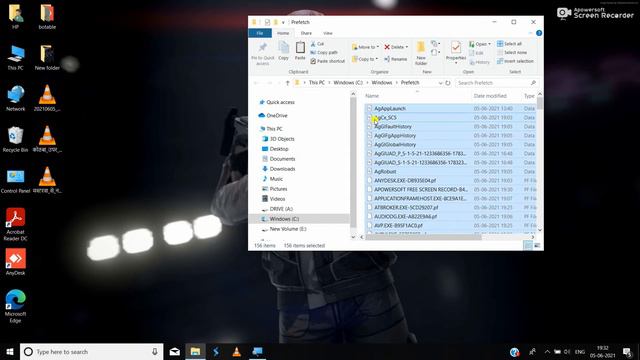Click Cut in the Clipboard group

tap(317, 44)
